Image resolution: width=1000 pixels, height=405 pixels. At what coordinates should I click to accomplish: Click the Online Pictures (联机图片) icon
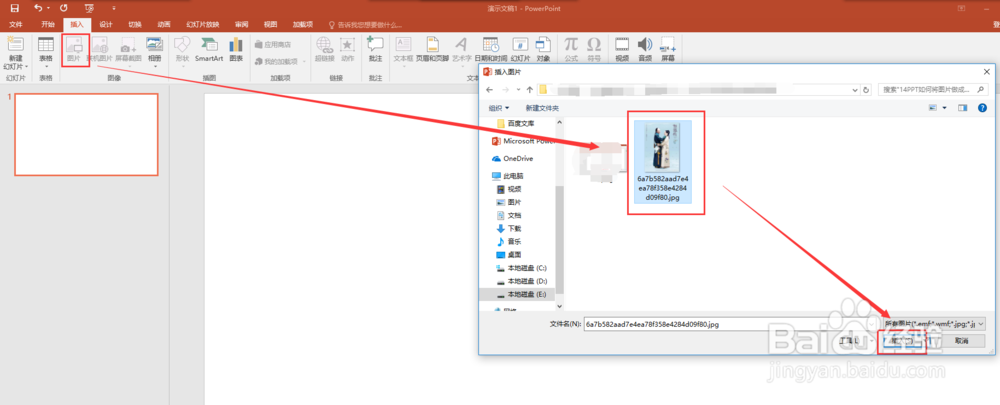point(99,50)
